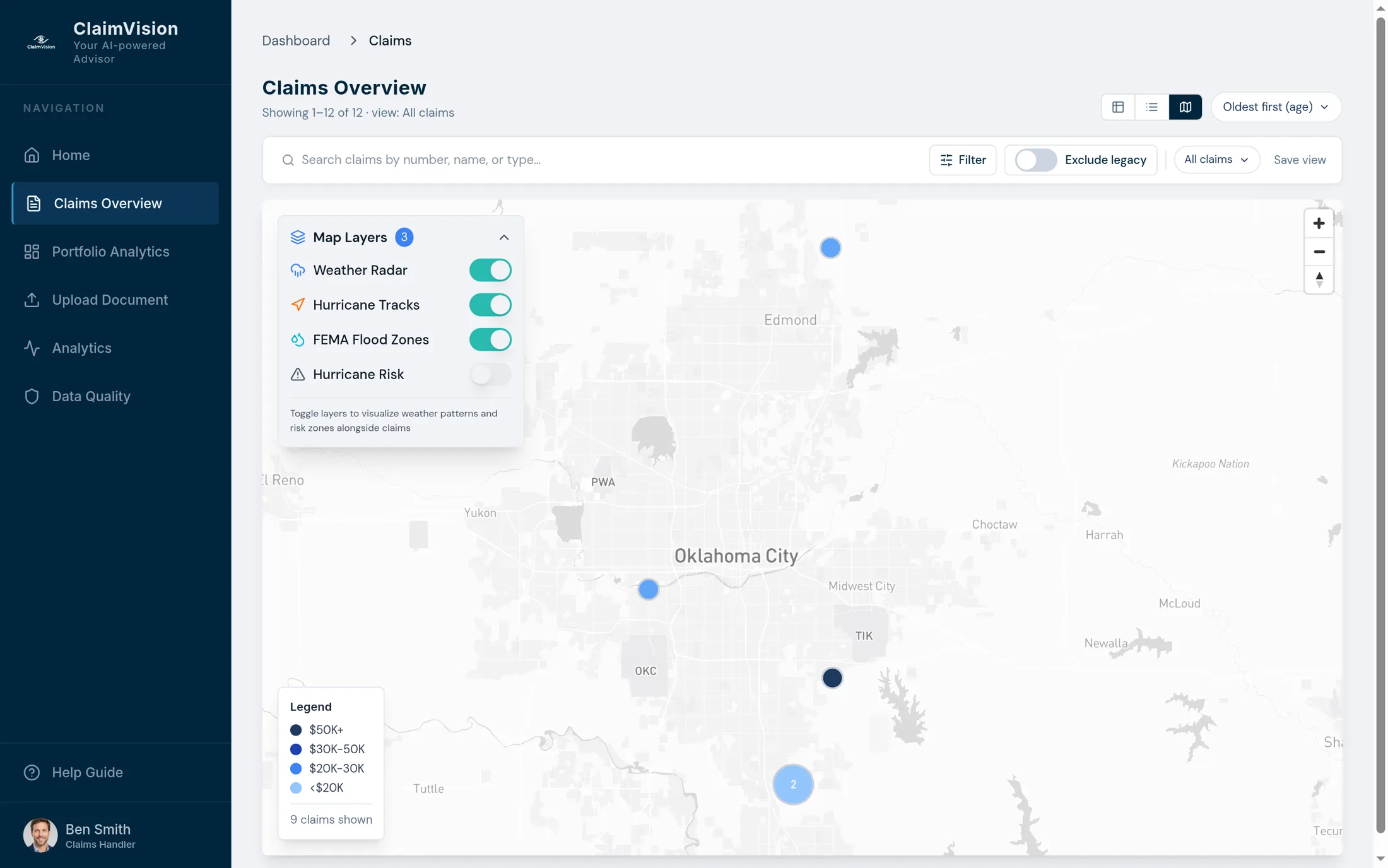The image size is (1388, 868).
Task: Click the Map Layers stack icon
Action: [297, 237]
